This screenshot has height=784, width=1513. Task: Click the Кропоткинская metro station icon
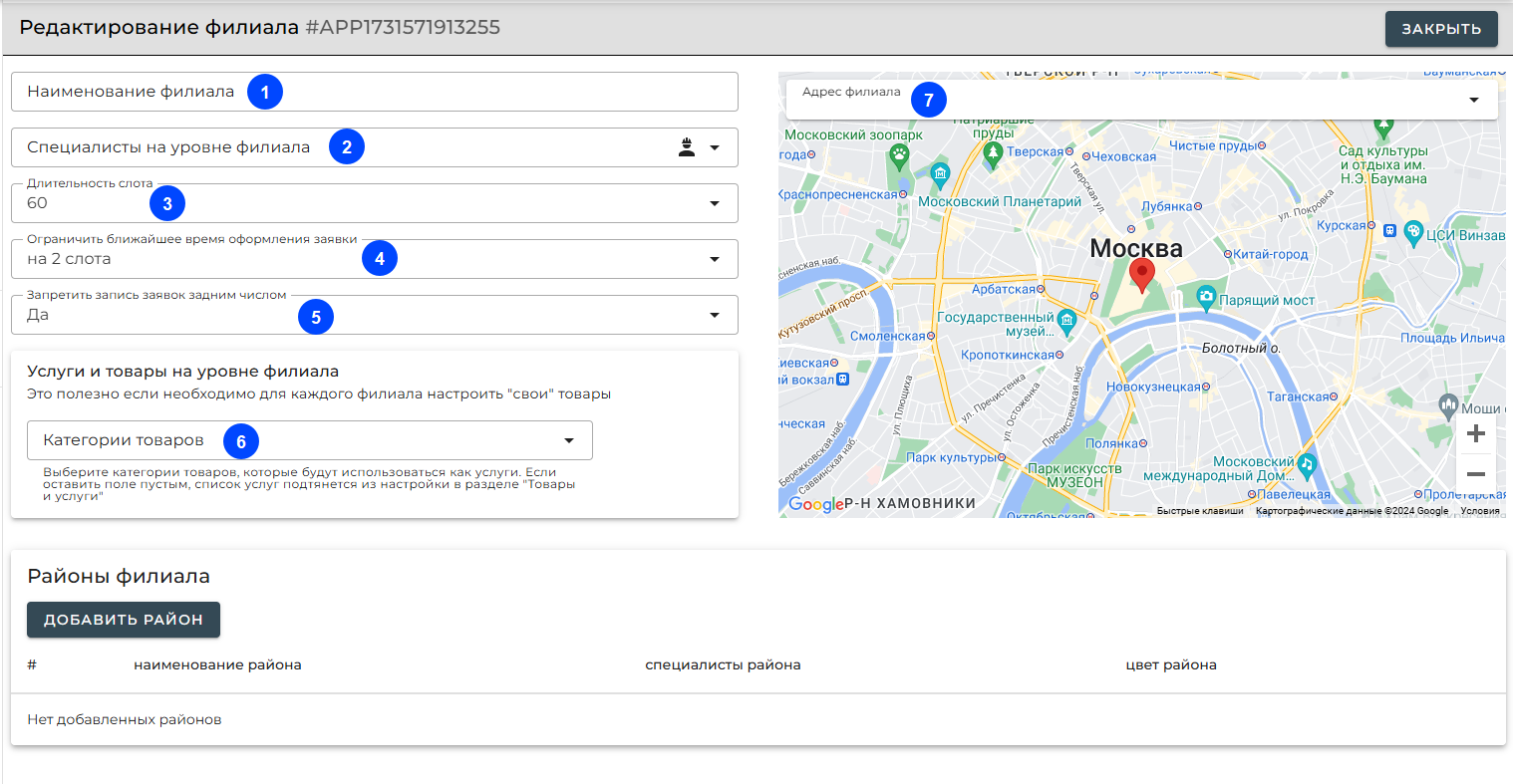tap(1059, 355)
